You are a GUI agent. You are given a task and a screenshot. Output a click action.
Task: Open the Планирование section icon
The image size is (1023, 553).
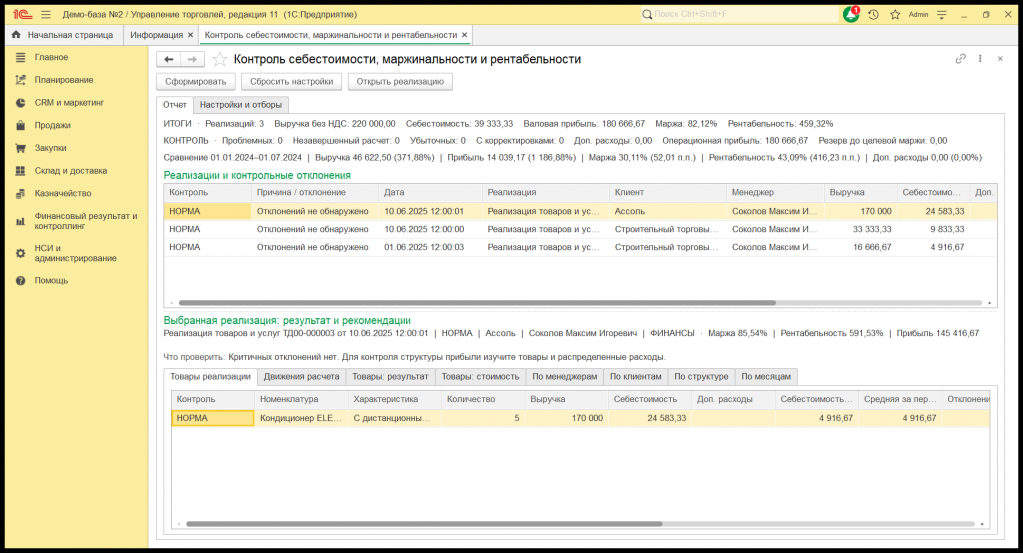(21, 80)
